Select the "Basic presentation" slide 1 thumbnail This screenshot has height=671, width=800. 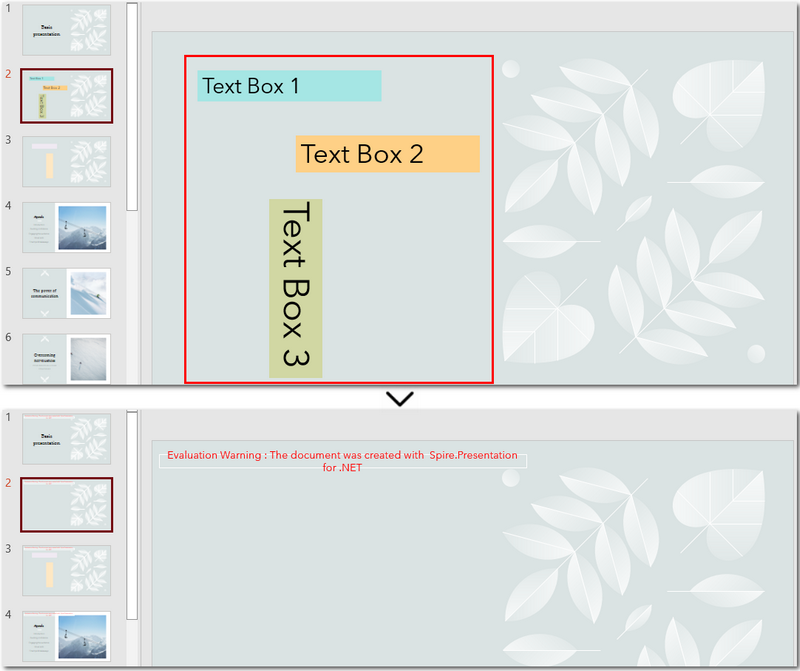pos(65,30)
